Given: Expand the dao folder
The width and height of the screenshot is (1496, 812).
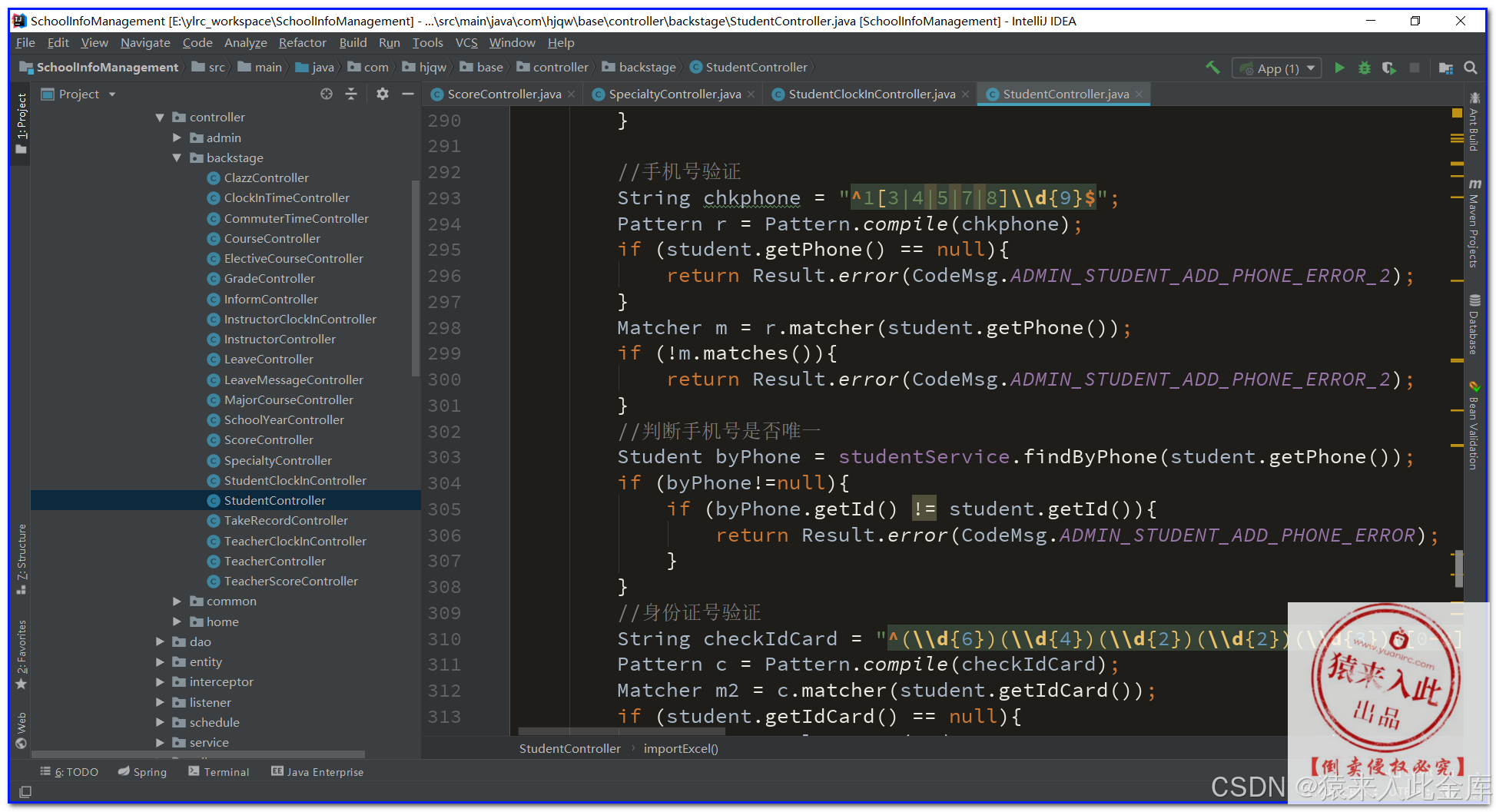Looking at the screenshot, I should [x=160, y=641].
